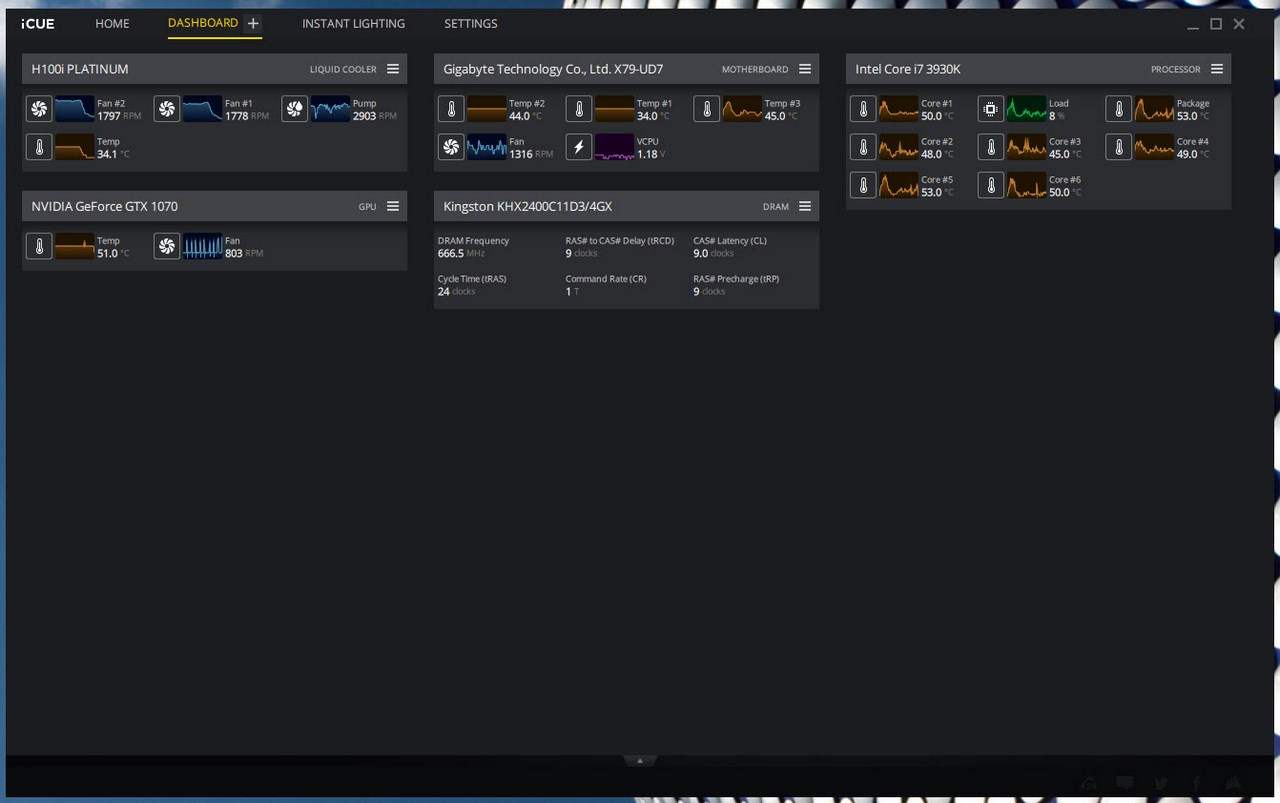Image resolution: width=1280 pixels, height=803 pixels.
Task: Click the Pump 2903 RPM reading
Action: [x=375, y=116]
